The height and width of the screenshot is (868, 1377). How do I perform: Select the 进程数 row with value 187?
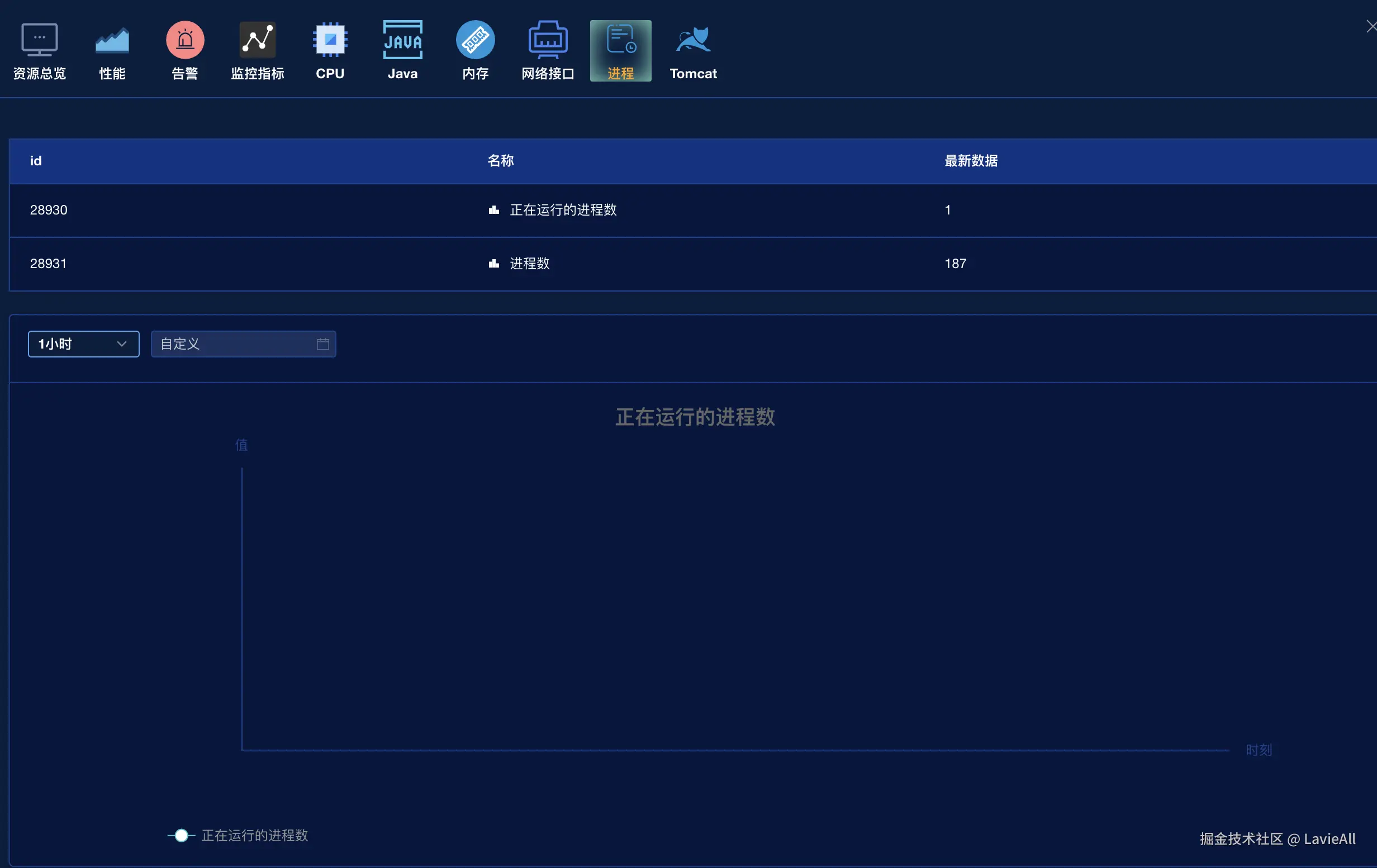coord(955,264)
